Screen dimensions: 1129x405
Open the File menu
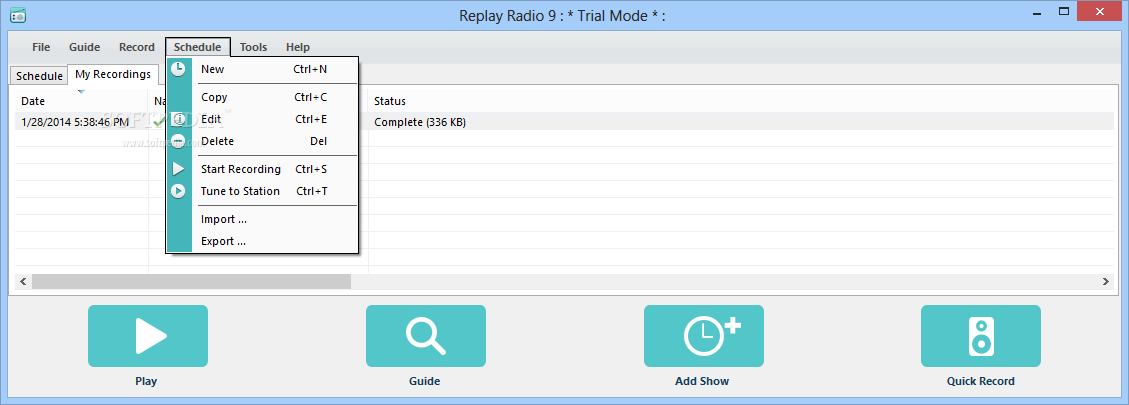click(x=41, y=47)
